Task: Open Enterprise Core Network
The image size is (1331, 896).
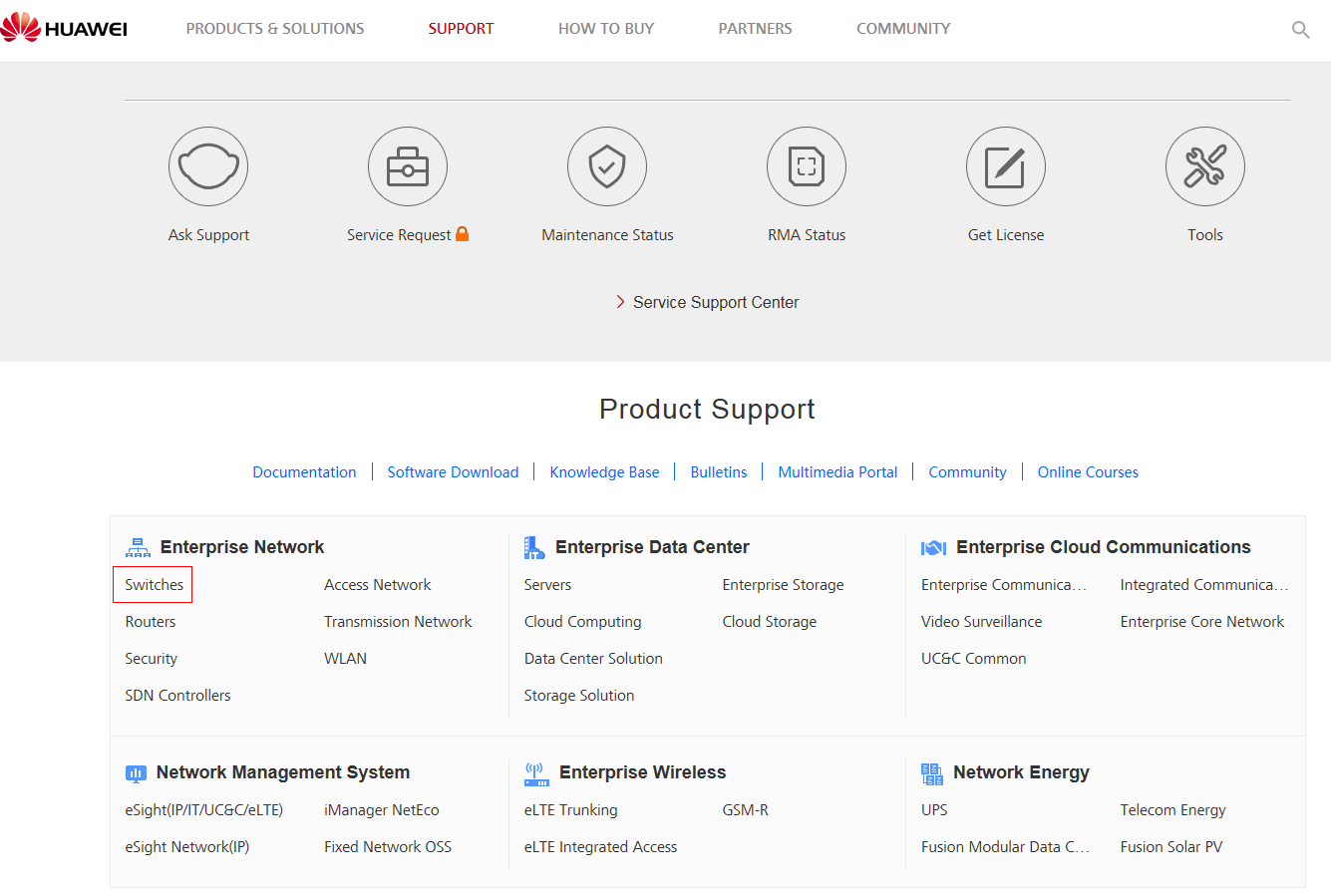Action: click(x=1202, y=622)
